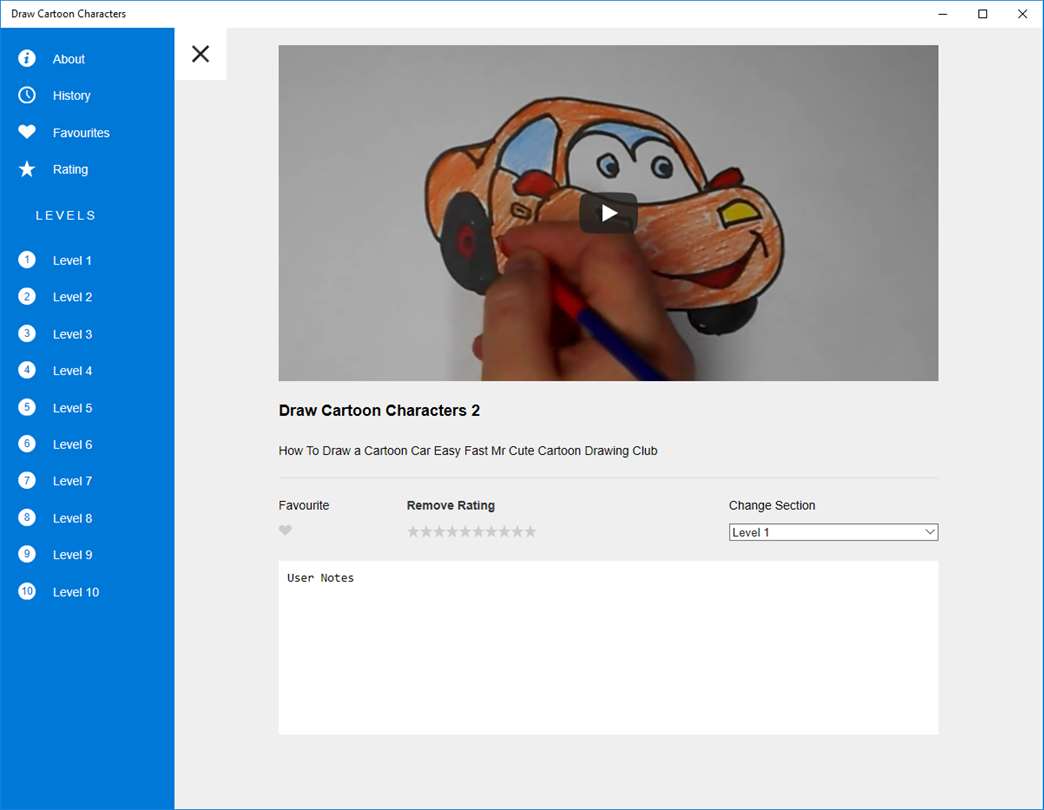The image size is (1044, 810).
Task: Close the video panel with X icon
Action: (200, 54)
